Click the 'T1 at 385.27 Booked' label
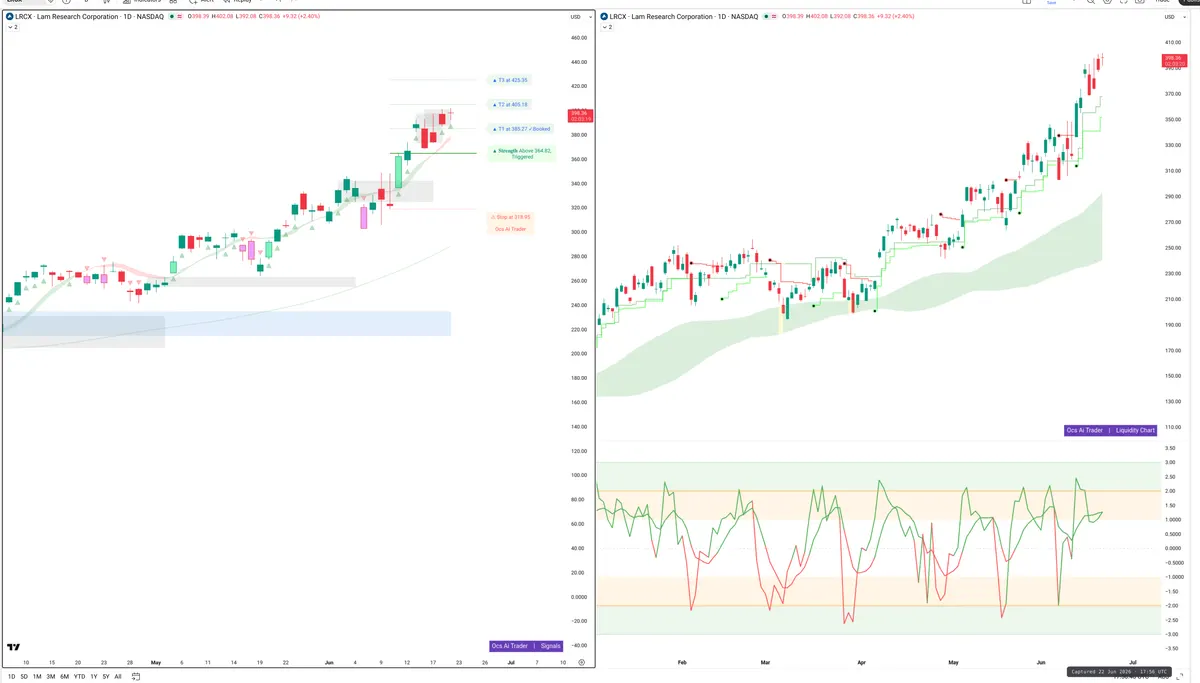The height and width of the screenshot is (683, 1200). 521,129
